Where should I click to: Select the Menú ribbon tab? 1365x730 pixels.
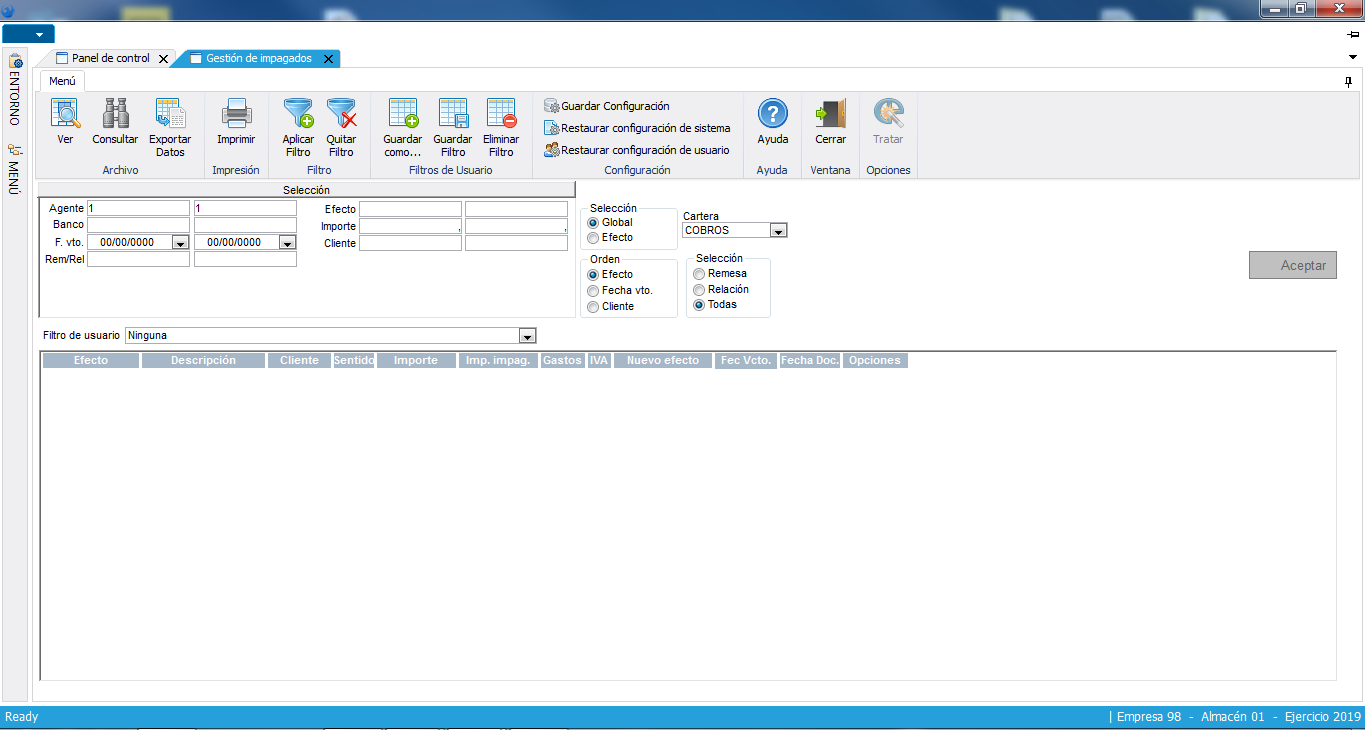pos(62,82)
